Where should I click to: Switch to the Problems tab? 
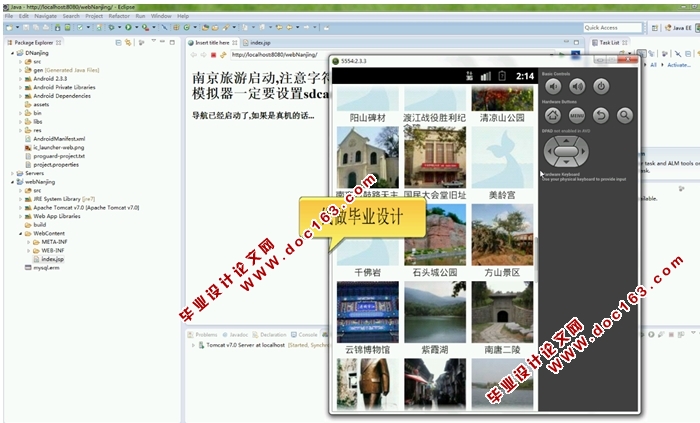[203, 335]
